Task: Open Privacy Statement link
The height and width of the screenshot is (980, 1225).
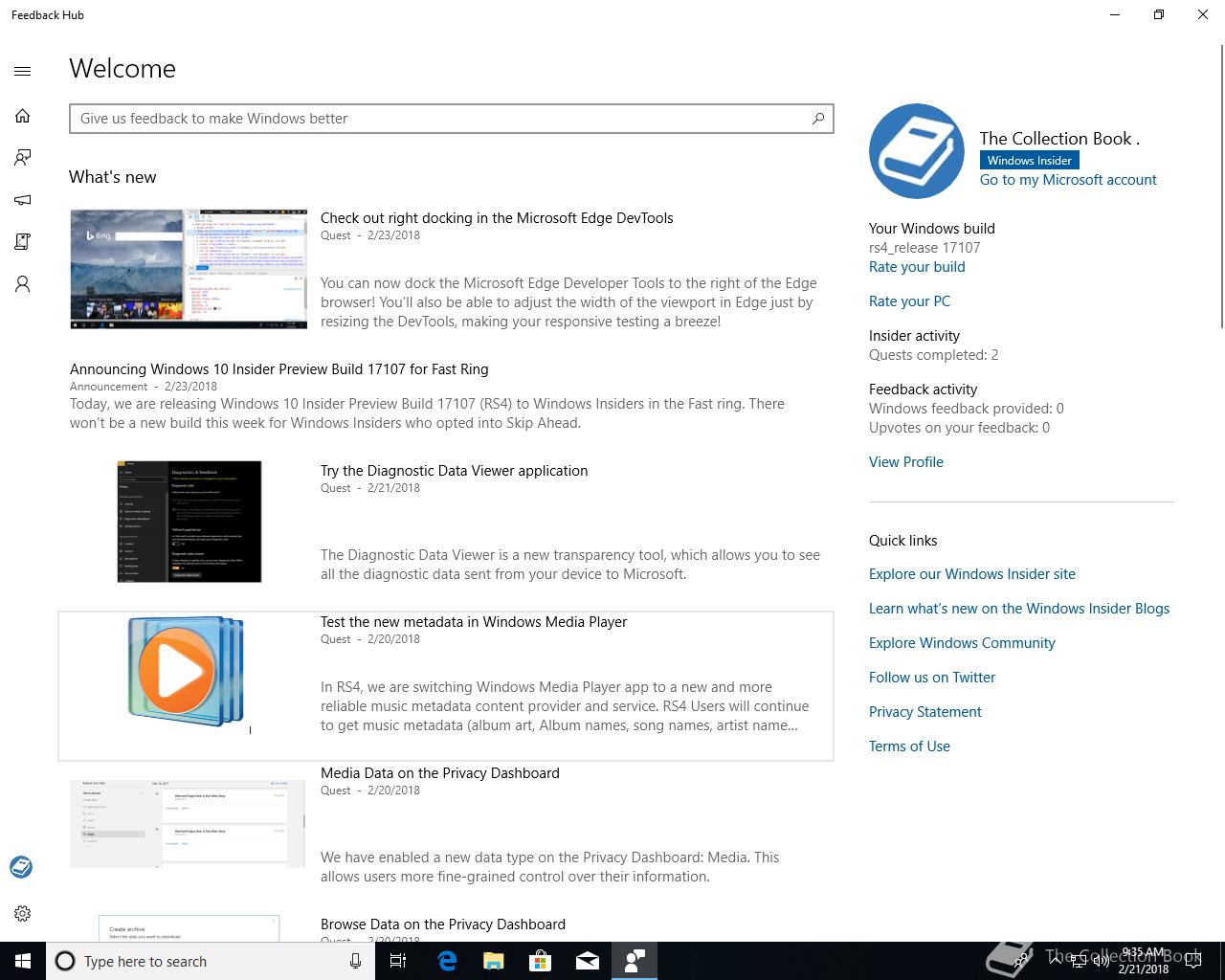Action: 925,712
